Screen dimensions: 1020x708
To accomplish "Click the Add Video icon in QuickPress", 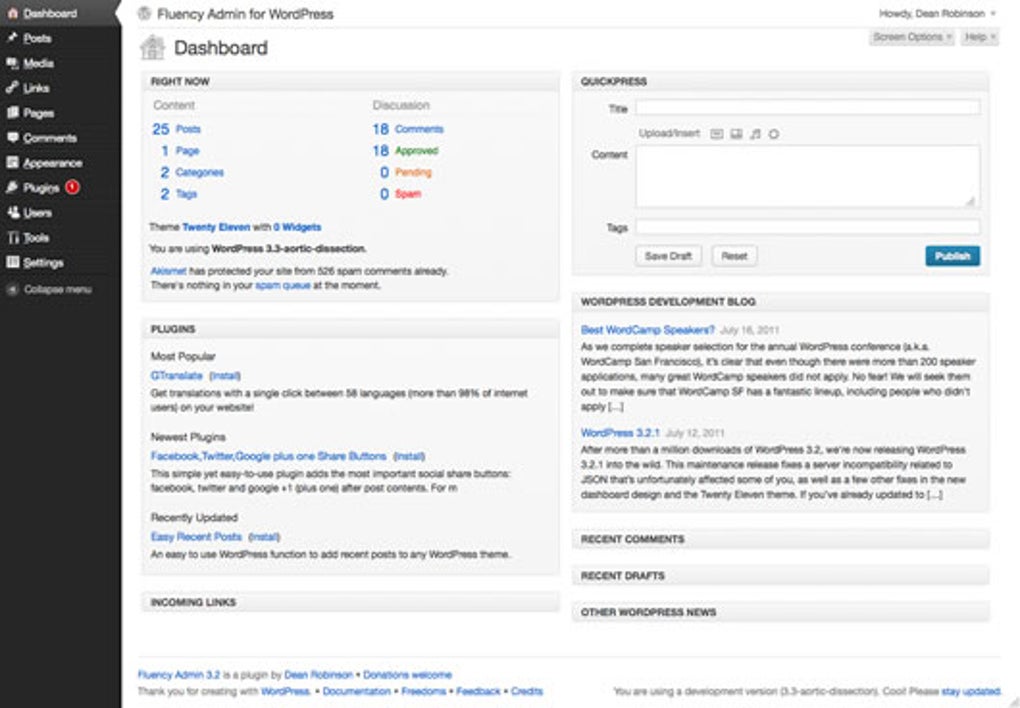I will click(x=735, y=135).
